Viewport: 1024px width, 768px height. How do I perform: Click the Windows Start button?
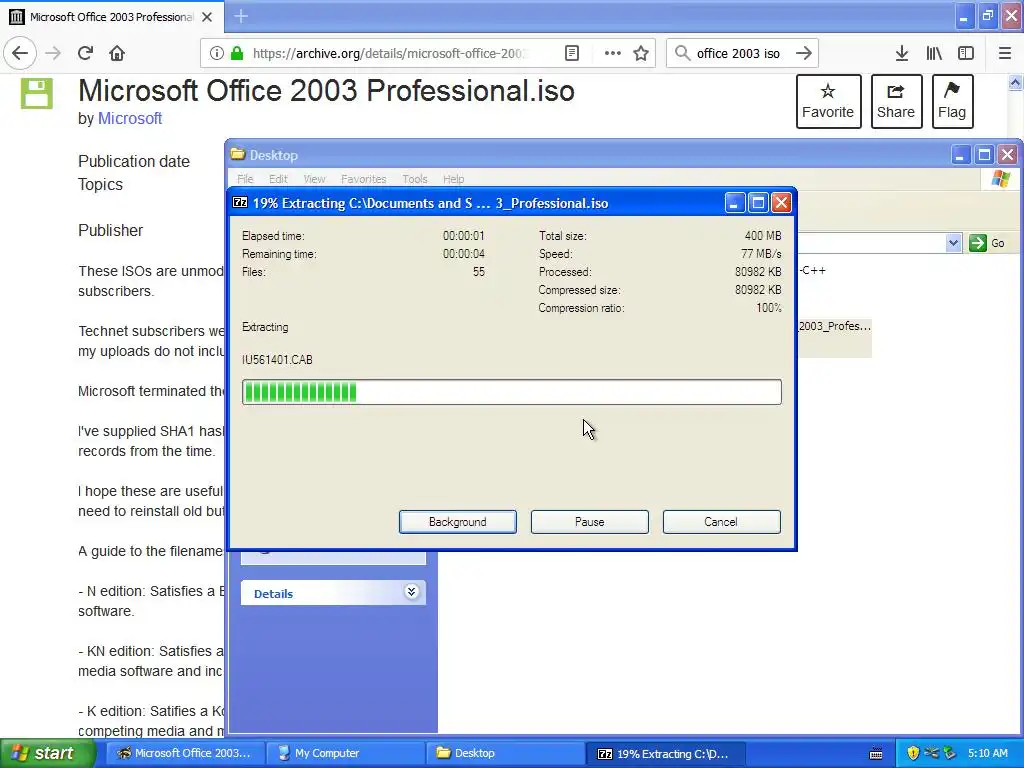pyautogui.click(x=47, y=753)
